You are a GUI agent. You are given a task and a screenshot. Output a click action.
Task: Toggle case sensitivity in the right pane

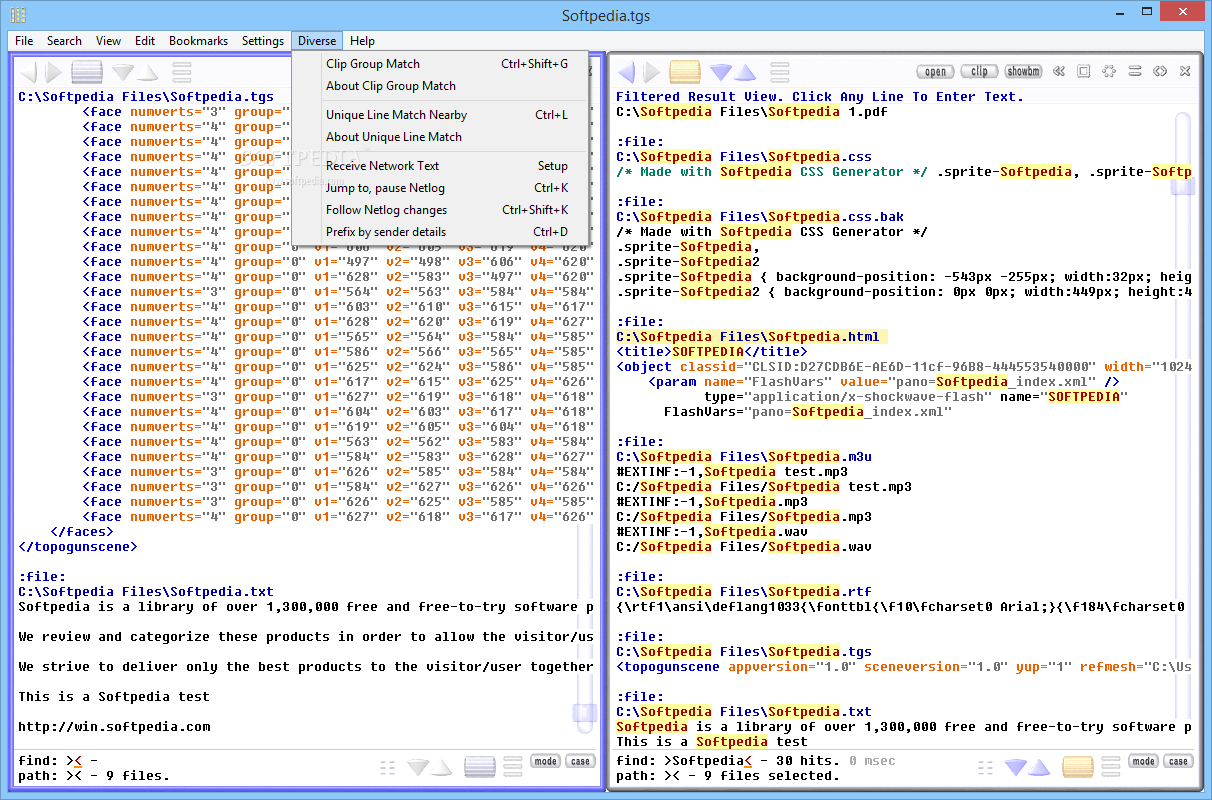pos(1178,761)
